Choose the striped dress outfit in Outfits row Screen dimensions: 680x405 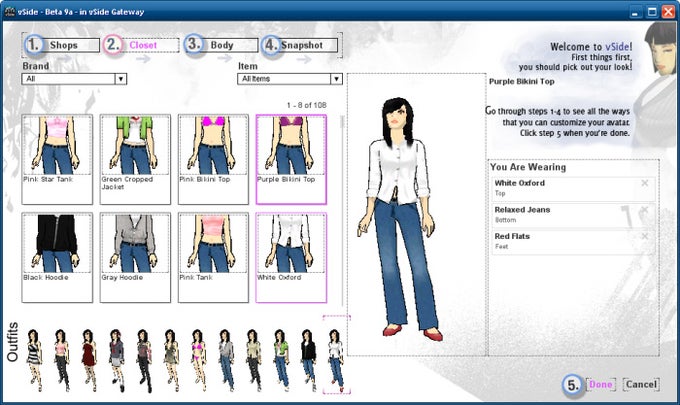[x=34, y=360]
